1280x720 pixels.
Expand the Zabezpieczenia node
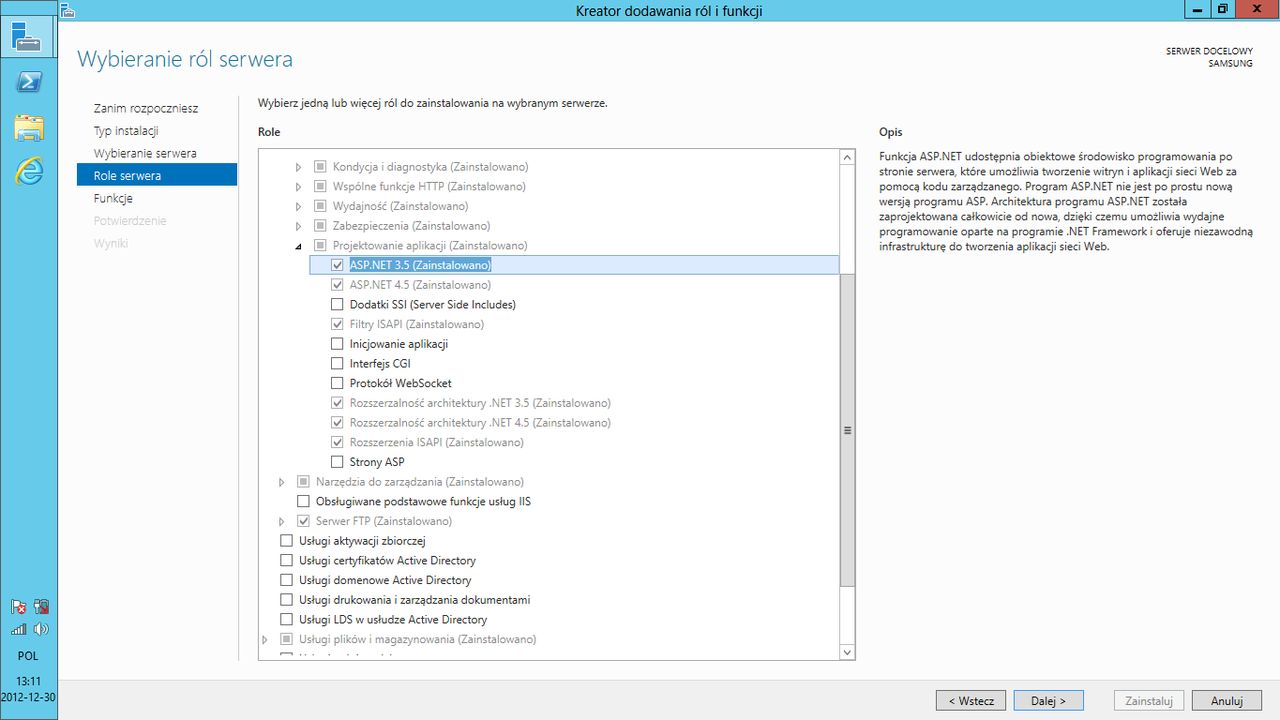pos(298,226)
